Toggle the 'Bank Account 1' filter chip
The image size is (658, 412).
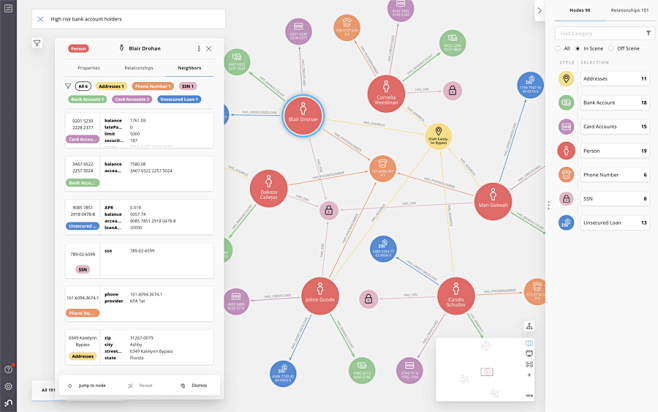point(87,99)
